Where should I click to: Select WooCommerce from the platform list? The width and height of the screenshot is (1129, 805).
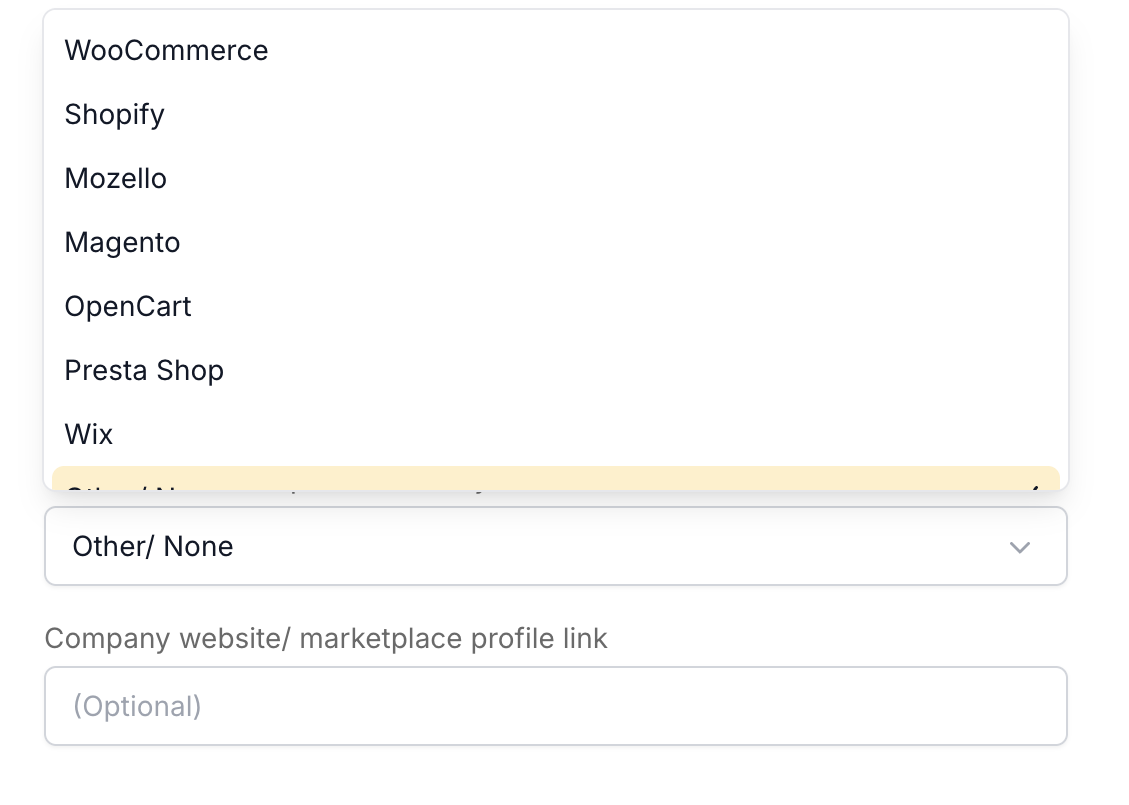(166, 50)
